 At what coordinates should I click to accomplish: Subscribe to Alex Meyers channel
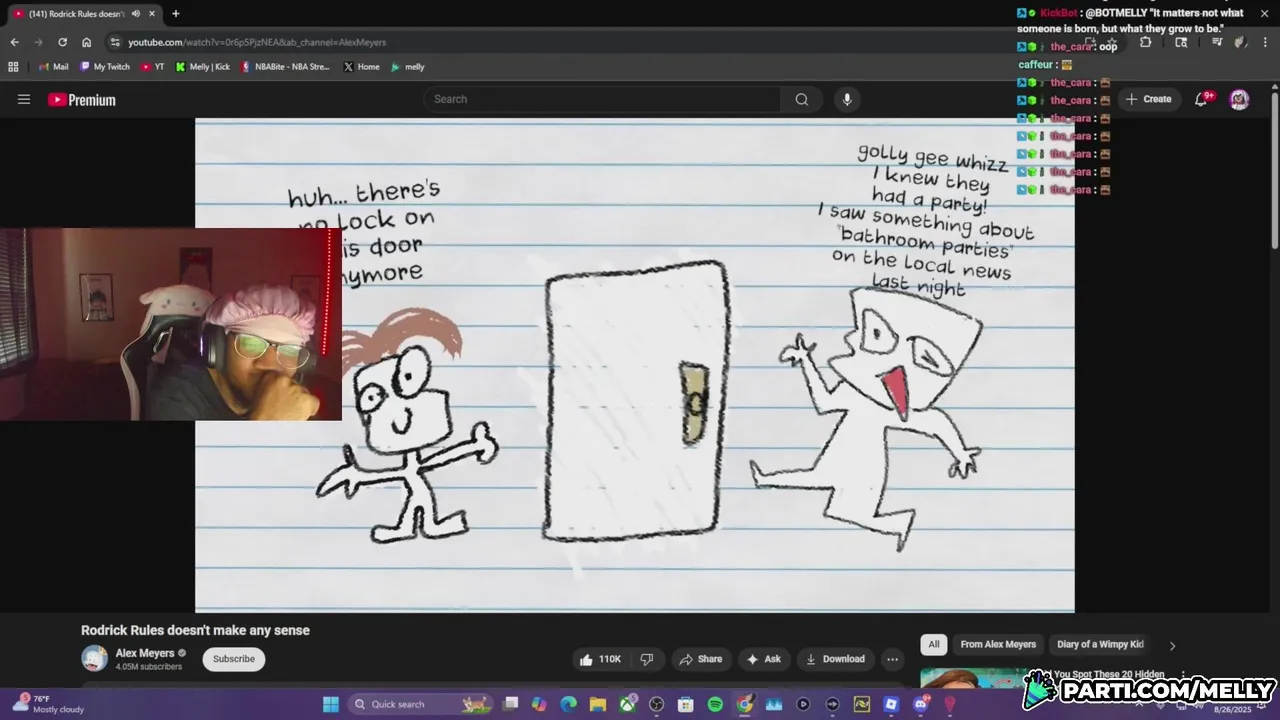point(234,659)
